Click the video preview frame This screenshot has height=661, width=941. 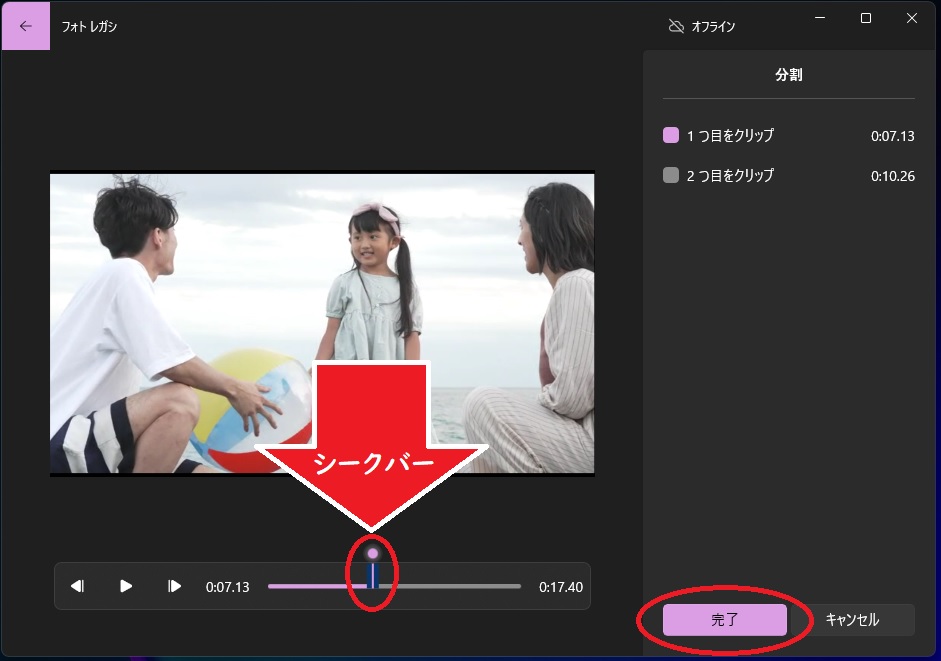click(x=322, y=324)
